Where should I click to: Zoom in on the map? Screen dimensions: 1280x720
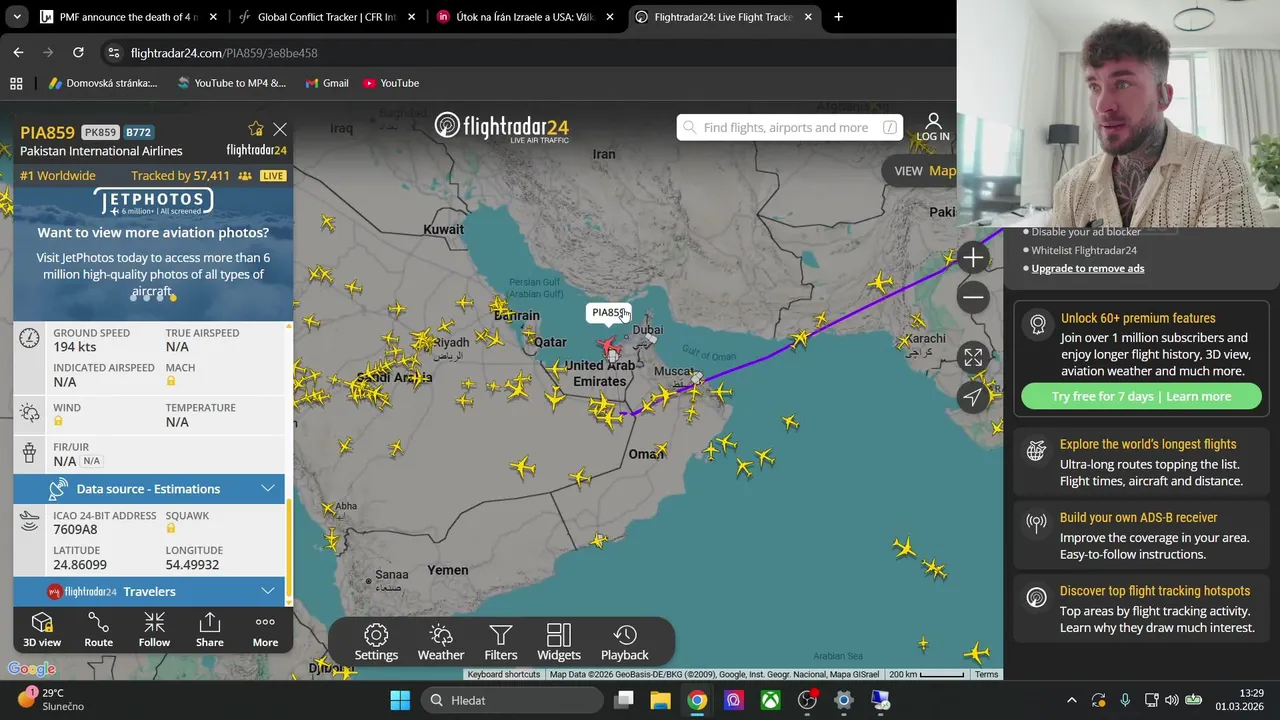point(973,258)
